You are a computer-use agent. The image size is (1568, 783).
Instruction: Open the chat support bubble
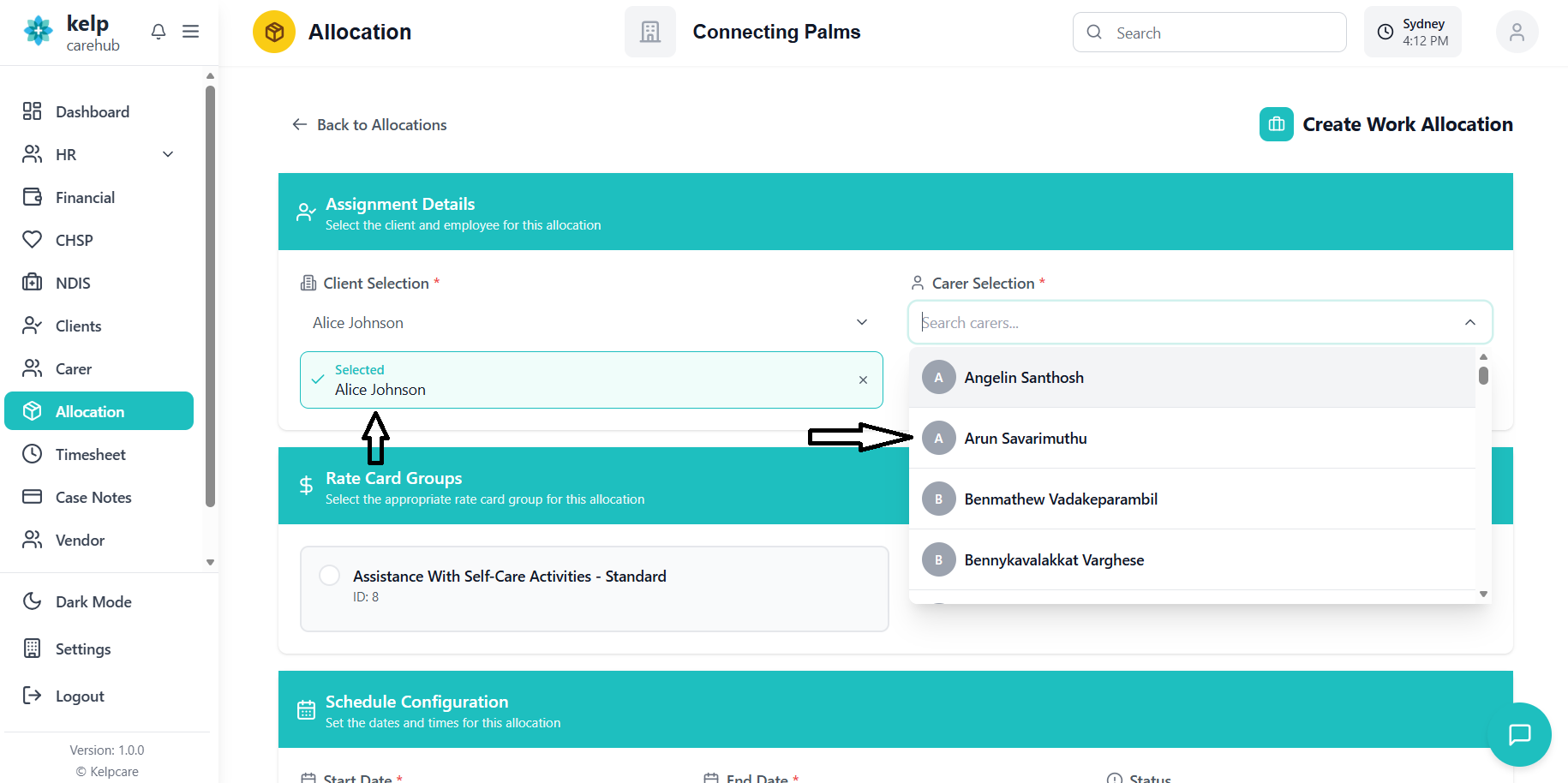[1519, 734]
